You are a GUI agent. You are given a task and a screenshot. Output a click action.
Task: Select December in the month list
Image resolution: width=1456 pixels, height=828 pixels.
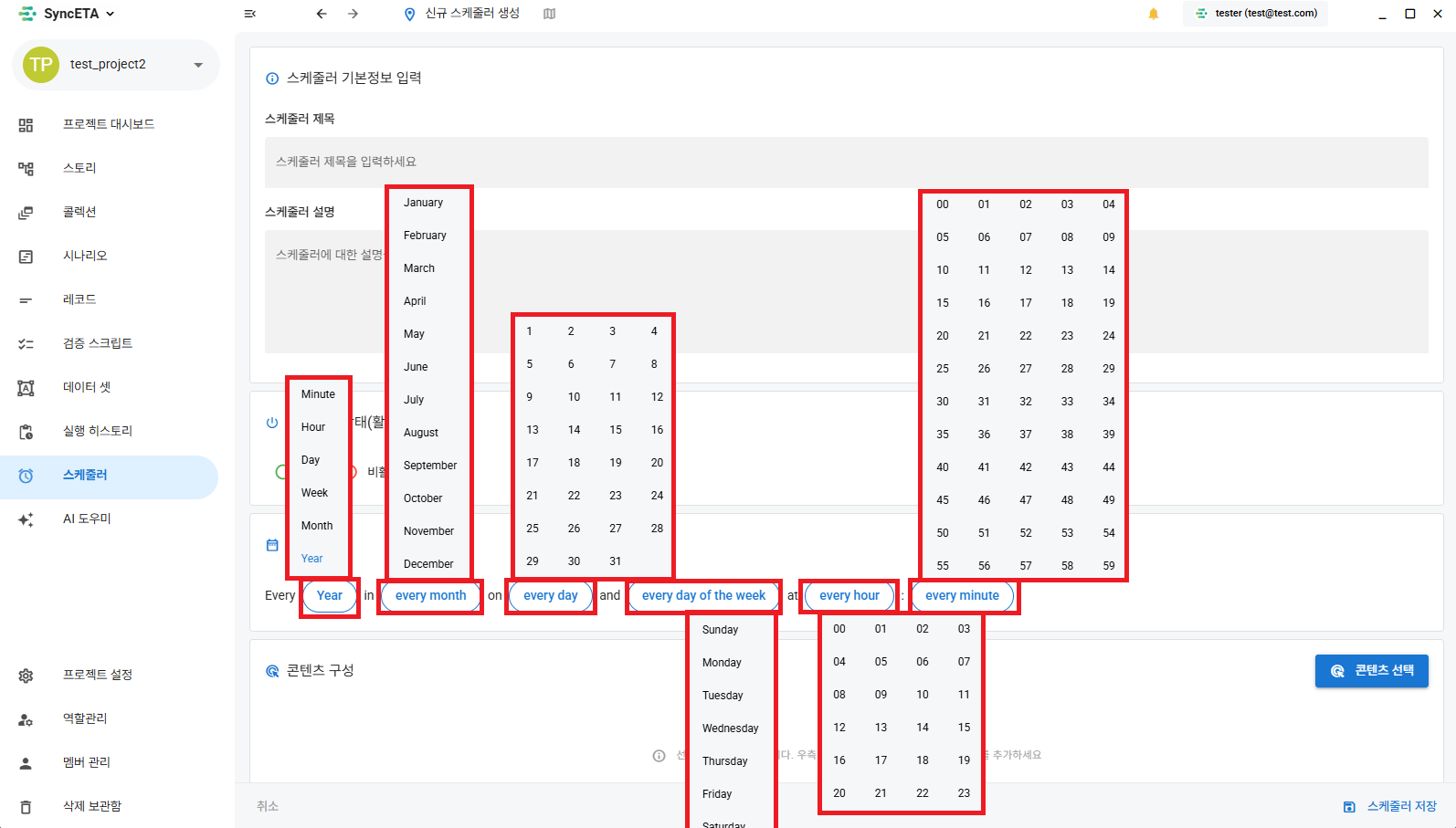point(428,564)
